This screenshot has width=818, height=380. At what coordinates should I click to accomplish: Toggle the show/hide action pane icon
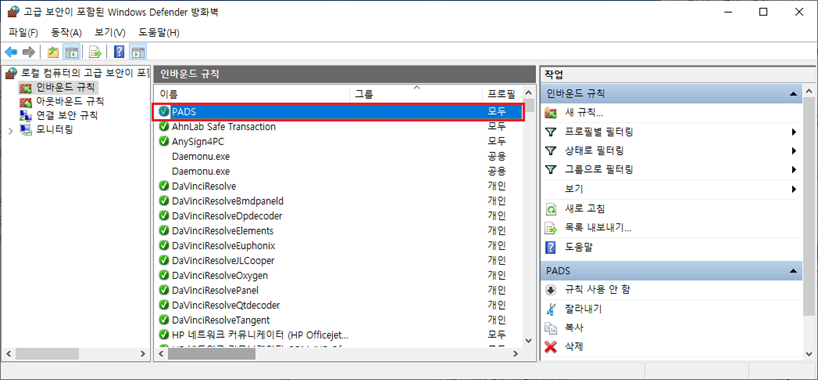pos(138,52)
